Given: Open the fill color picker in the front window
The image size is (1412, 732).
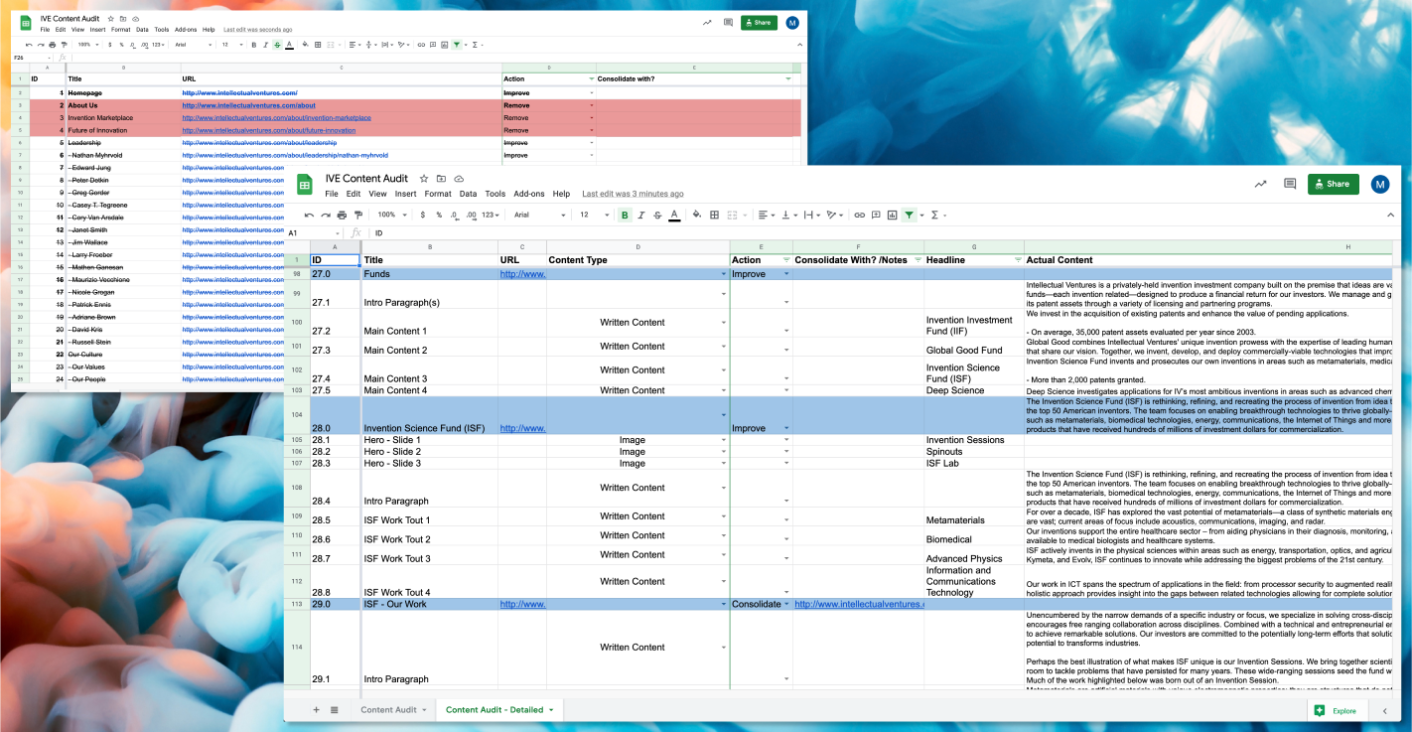Looking at the screenshot, I should click(x=697, y=215).
